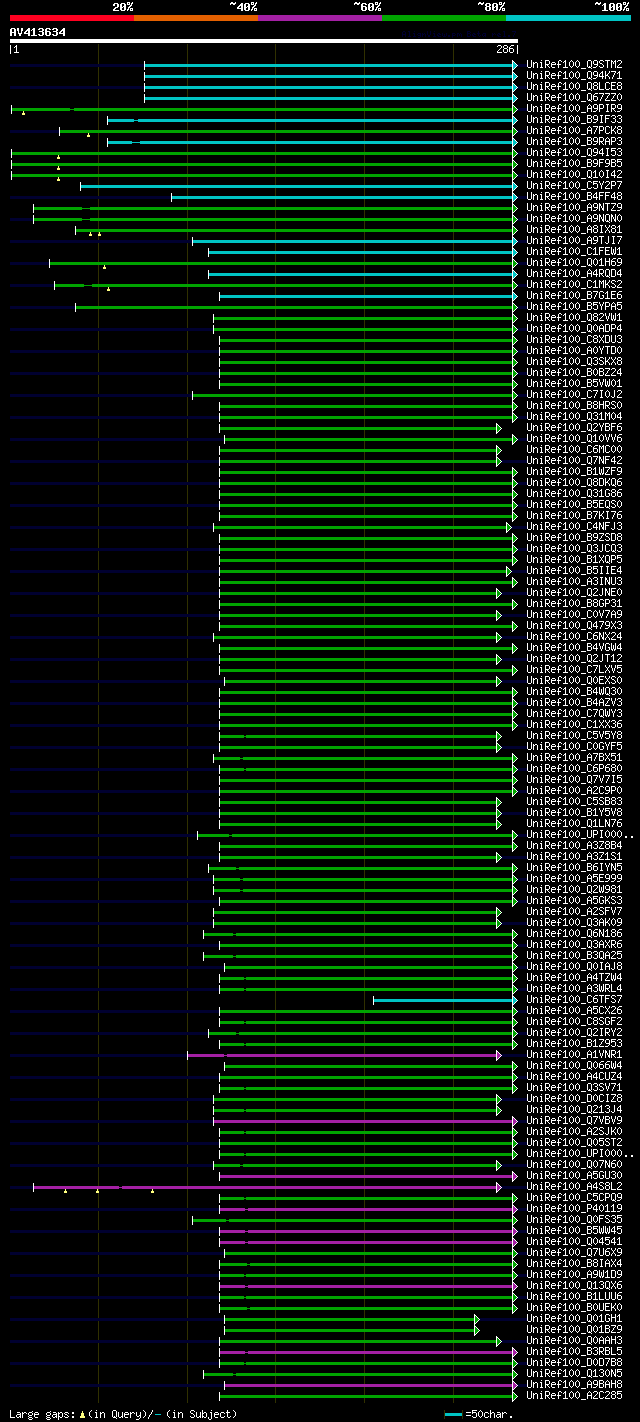
Task: Open hit UniRef100_B9IF33
Action: pyautogui.click(x=574, y=120)
